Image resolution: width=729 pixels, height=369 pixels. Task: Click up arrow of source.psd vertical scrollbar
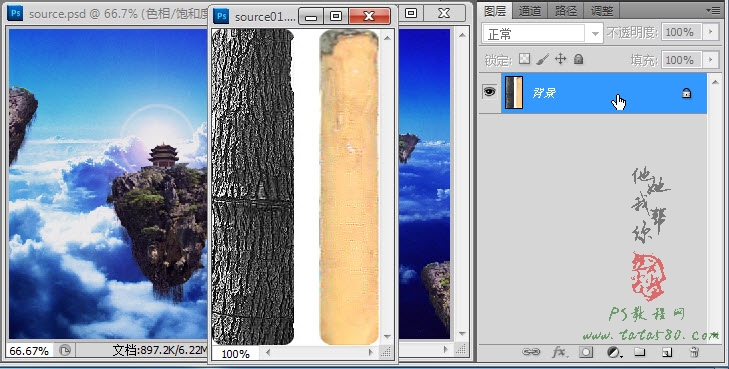pyautogui.click(x=462, y=35)
